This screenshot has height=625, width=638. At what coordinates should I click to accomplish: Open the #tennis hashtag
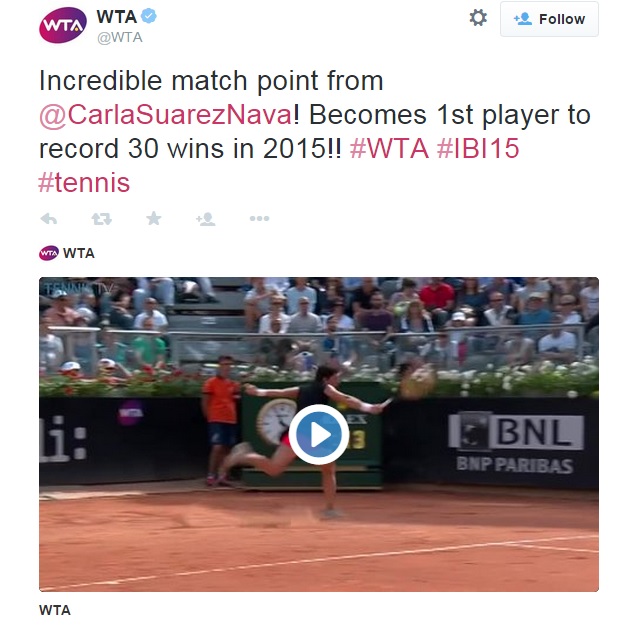(84, 182)
